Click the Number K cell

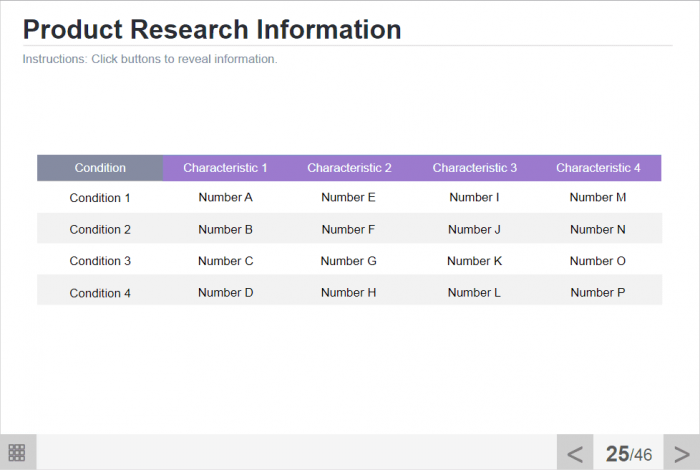[474, 261]
